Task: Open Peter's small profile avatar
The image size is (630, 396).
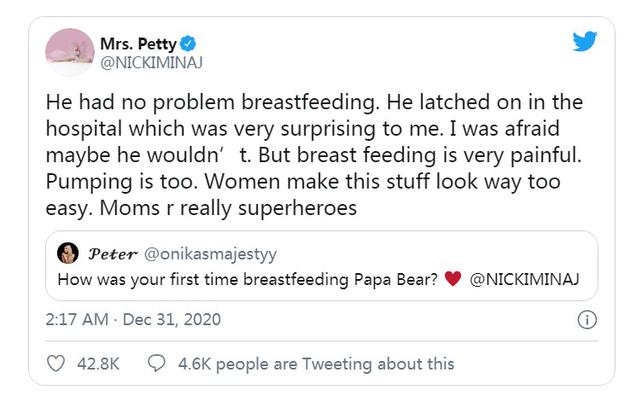Action: pyautogui.click(x=68, y=253)
